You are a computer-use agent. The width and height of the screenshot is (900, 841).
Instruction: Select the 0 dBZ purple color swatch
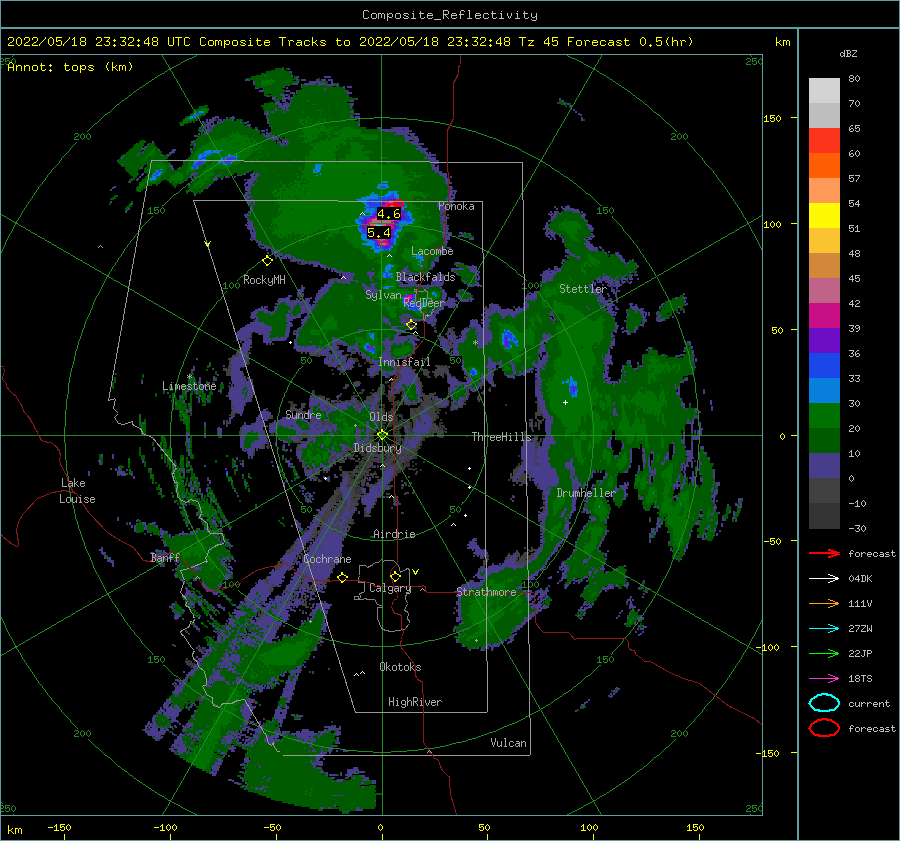824,465
